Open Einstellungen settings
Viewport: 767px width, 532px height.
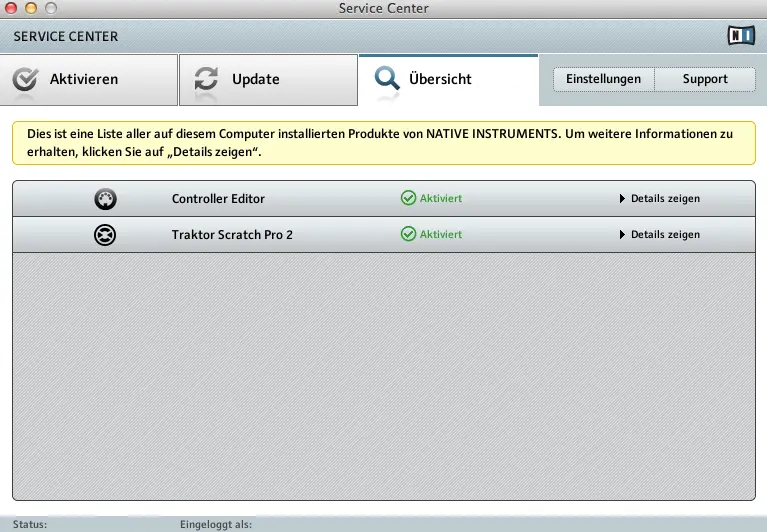[x=603, y=80]
